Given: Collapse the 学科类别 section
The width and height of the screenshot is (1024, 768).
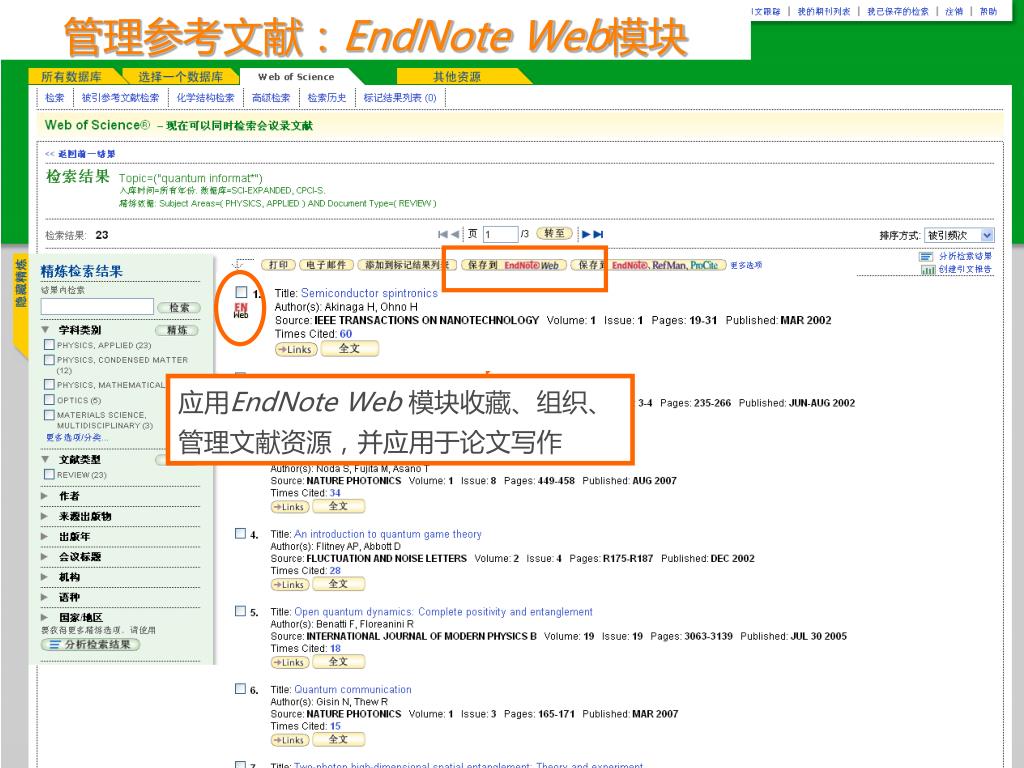Looking at the screenshot, I should tap(45, 330).
